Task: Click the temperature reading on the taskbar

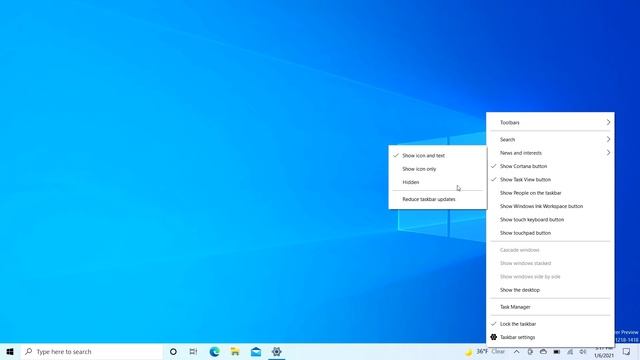Action: 482,351
